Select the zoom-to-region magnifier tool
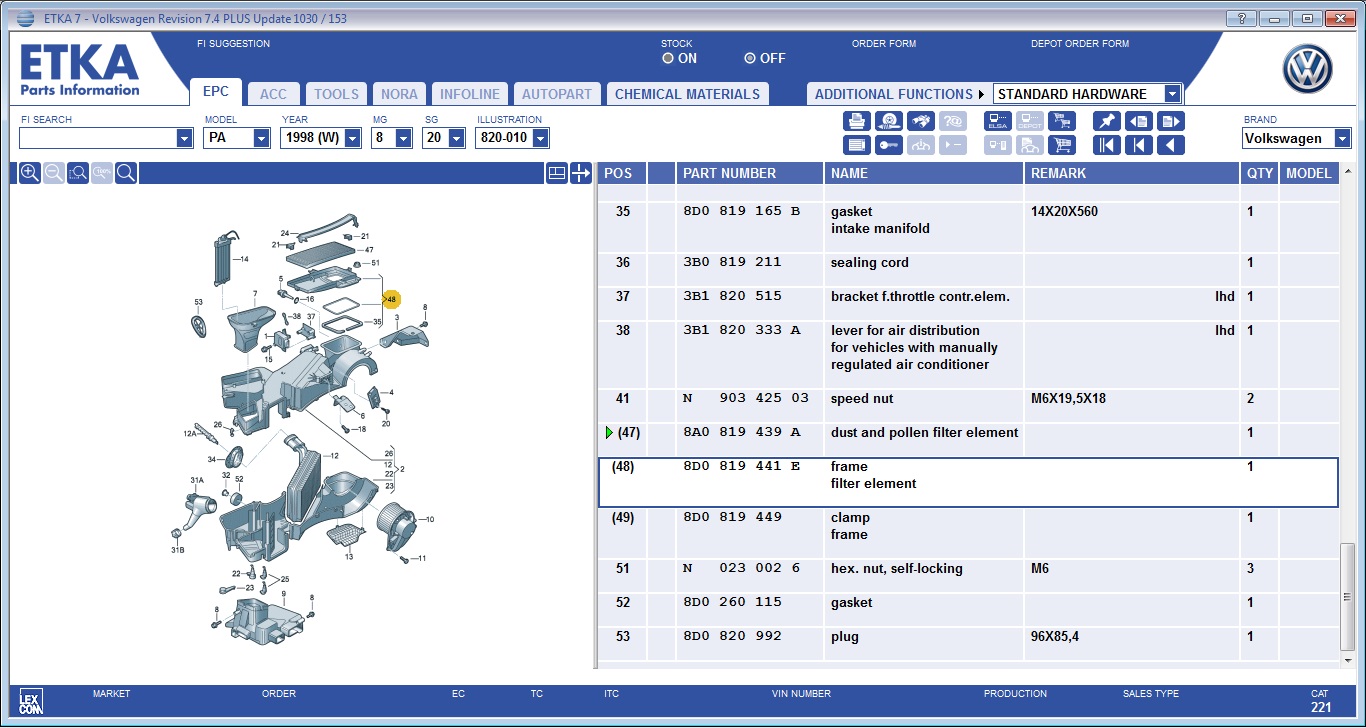The image size is (1366, 728). [78, 173]
